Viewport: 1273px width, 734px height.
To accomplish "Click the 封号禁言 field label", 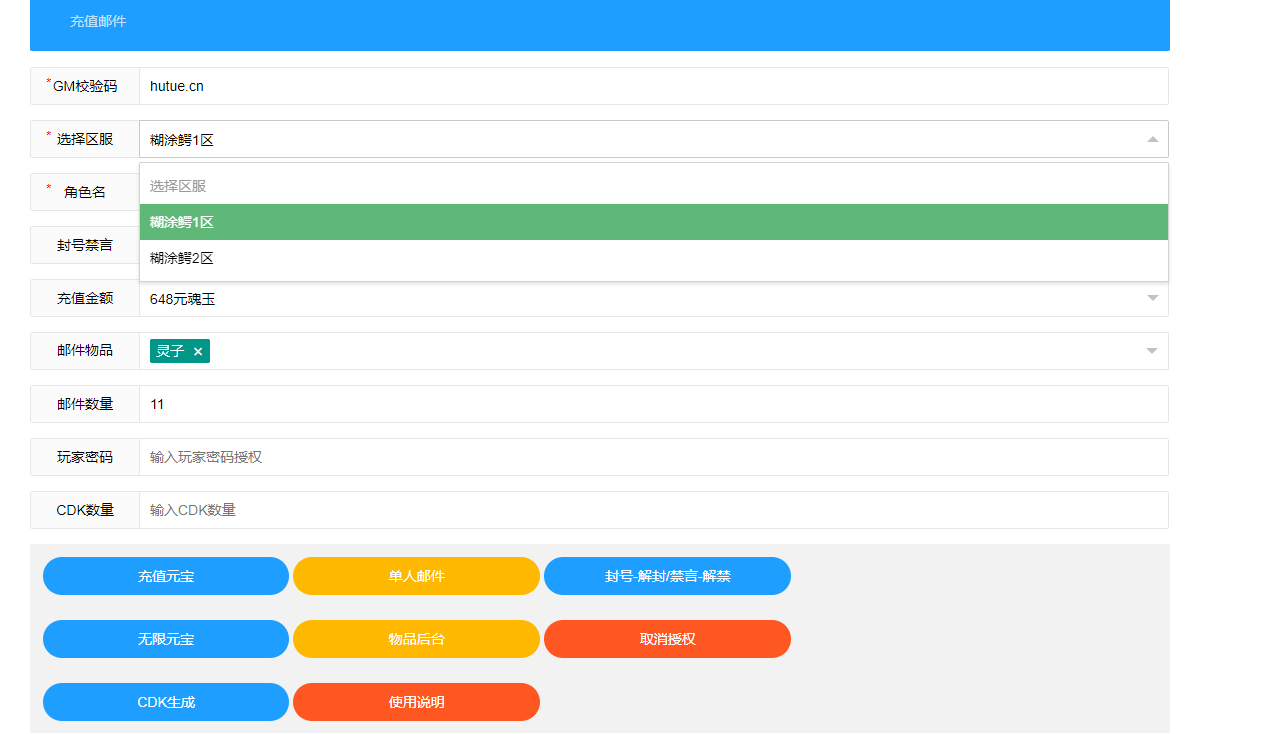I will tap(85, 245).
